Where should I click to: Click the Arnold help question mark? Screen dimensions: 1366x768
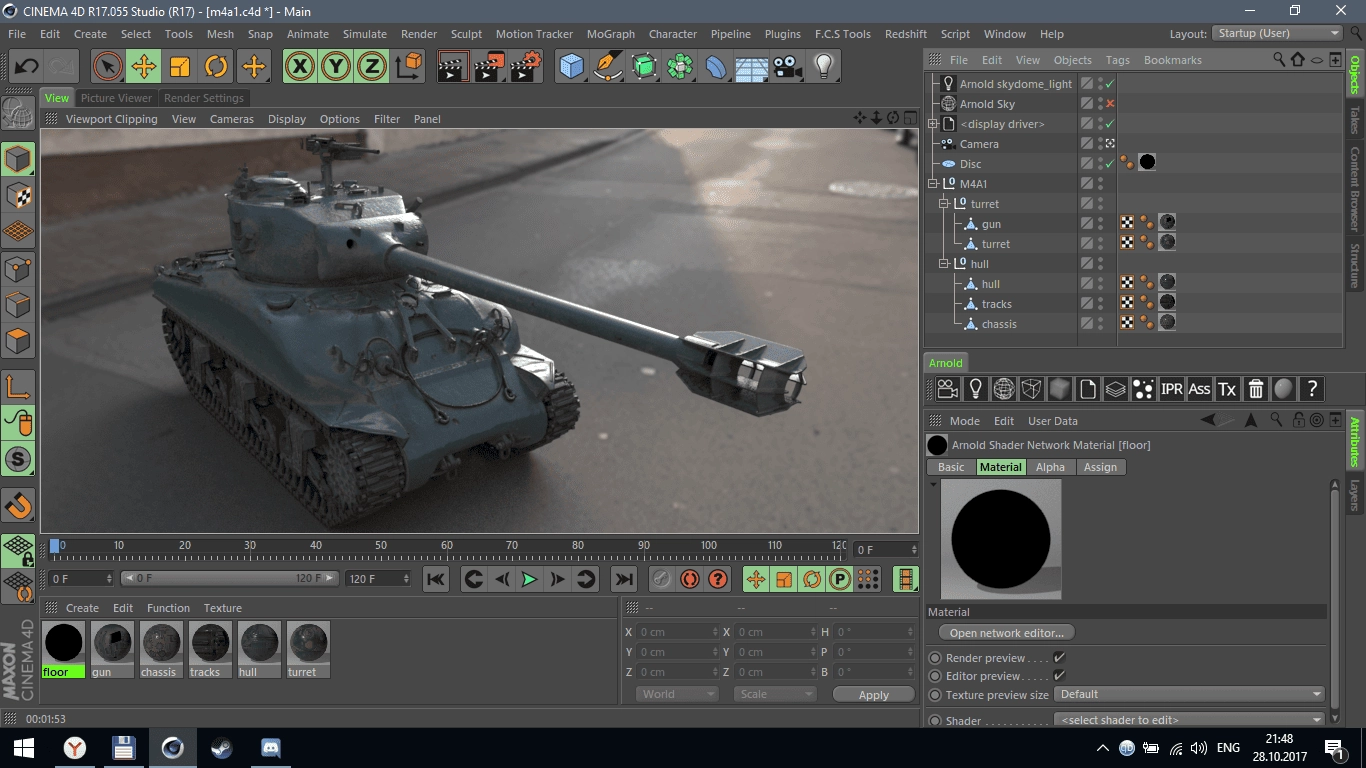[1312, 389]
